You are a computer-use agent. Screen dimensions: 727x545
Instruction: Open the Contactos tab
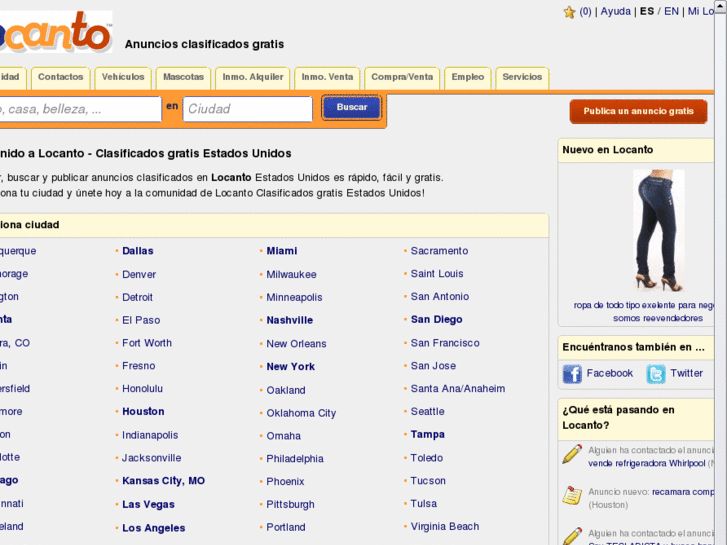(x=60, y=77)
